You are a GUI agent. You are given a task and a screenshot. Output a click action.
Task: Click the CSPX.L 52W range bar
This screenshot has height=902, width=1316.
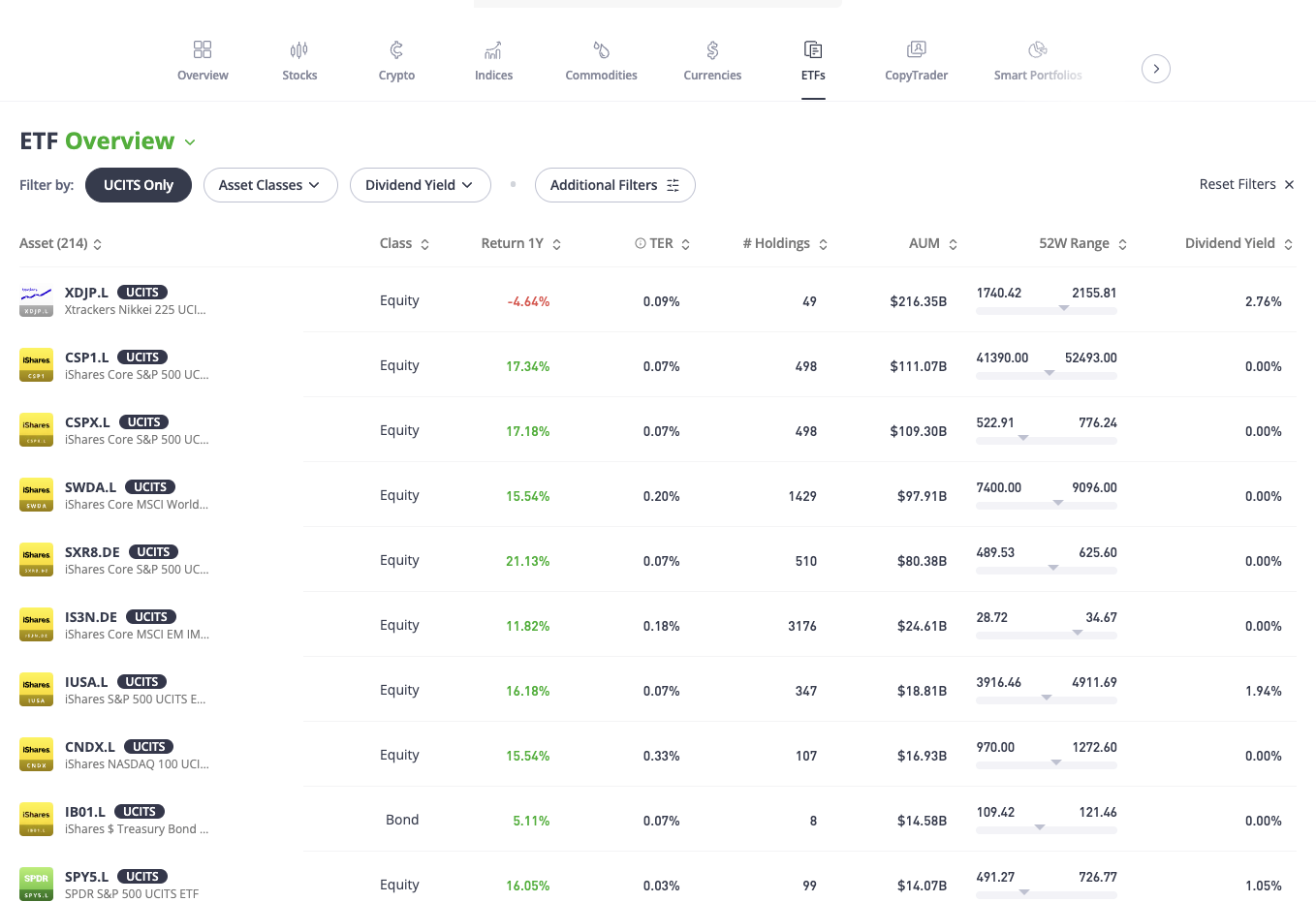click(x=1047, y=440)
